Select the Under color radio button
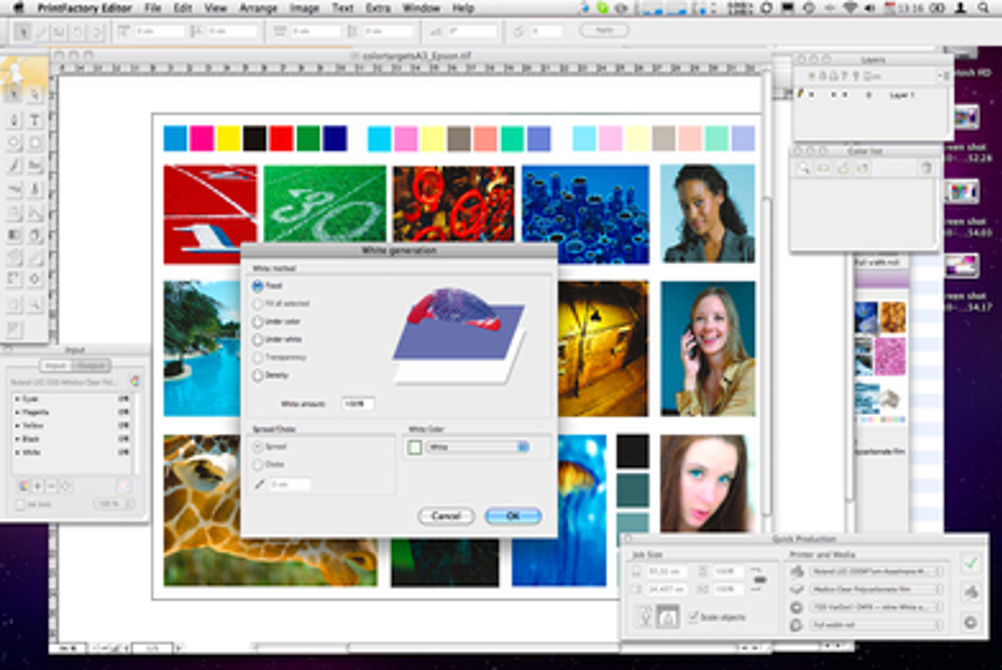Viewport: 1002px width, 670px height. [258, 322]
